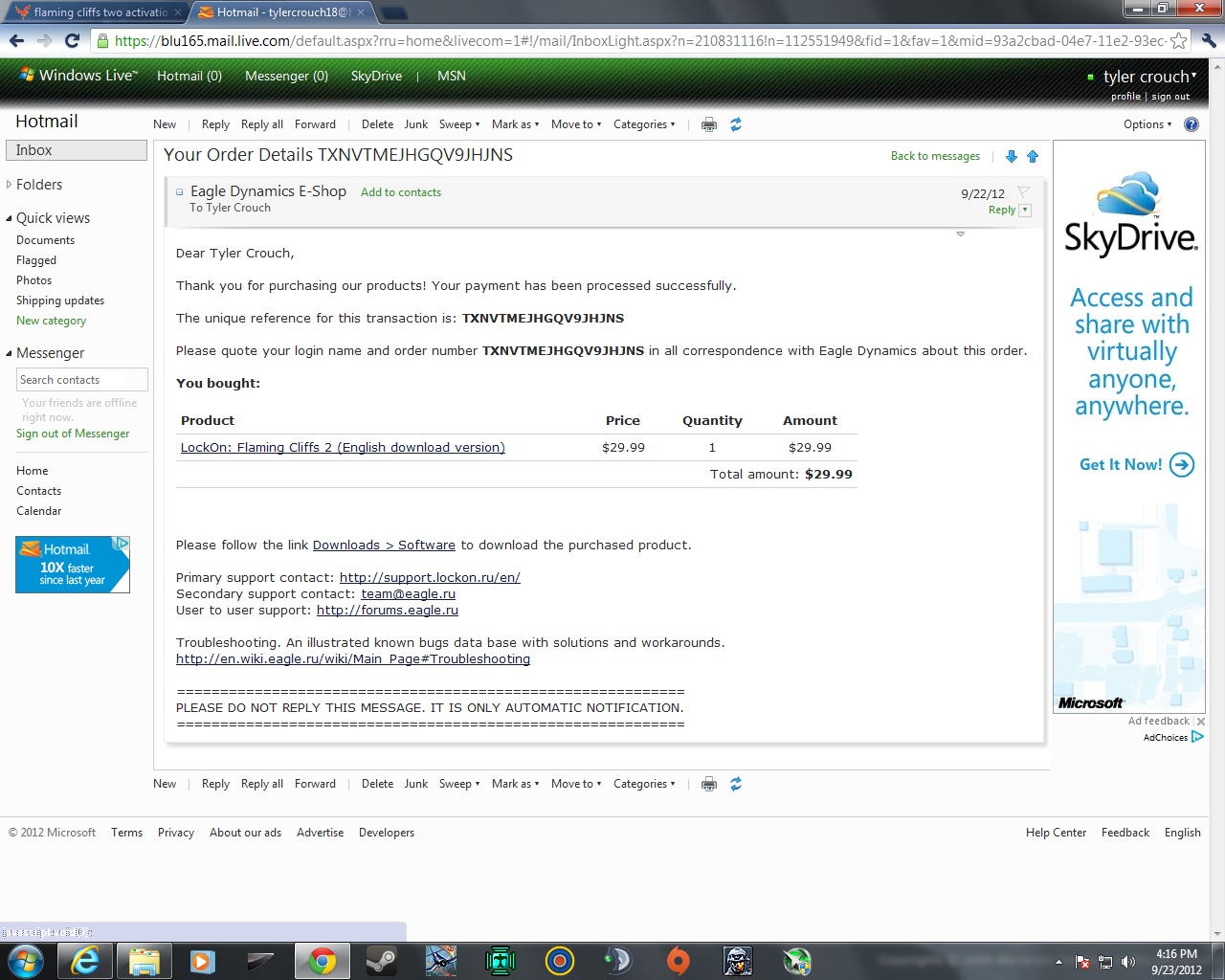This screenshot has height=980, width=1225.
Task: Open the Inbox folder
Action: 77,150
